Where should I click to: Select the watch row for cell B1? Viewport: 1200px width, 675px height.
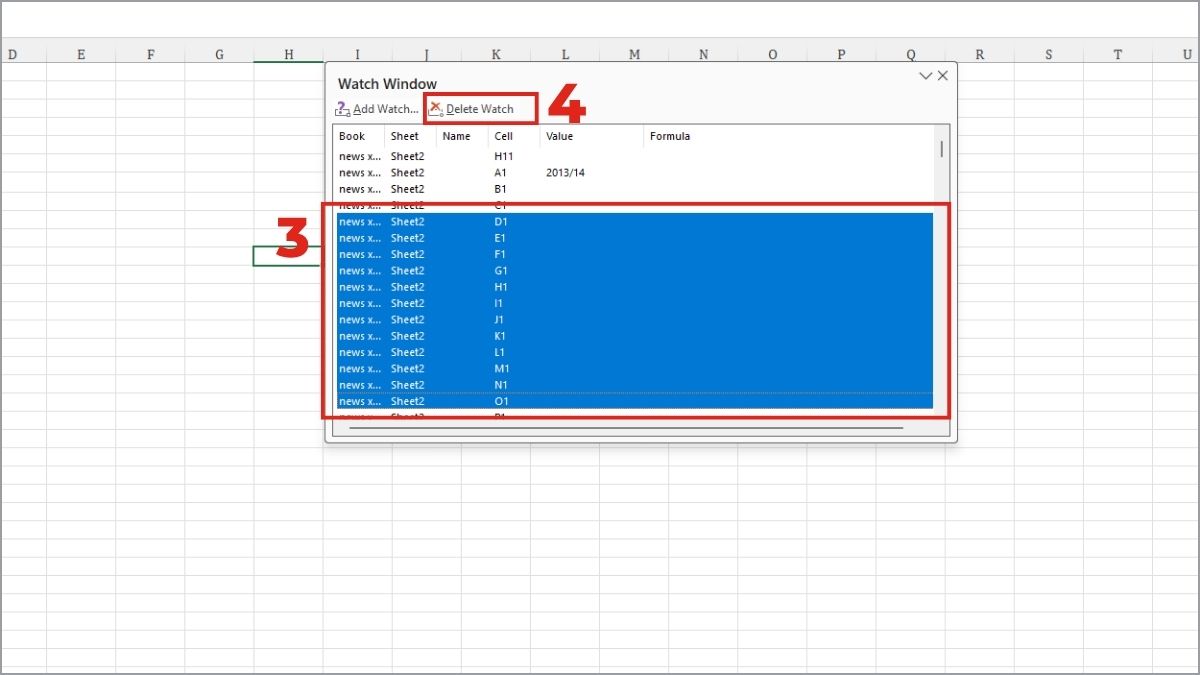tap(633, 189)
